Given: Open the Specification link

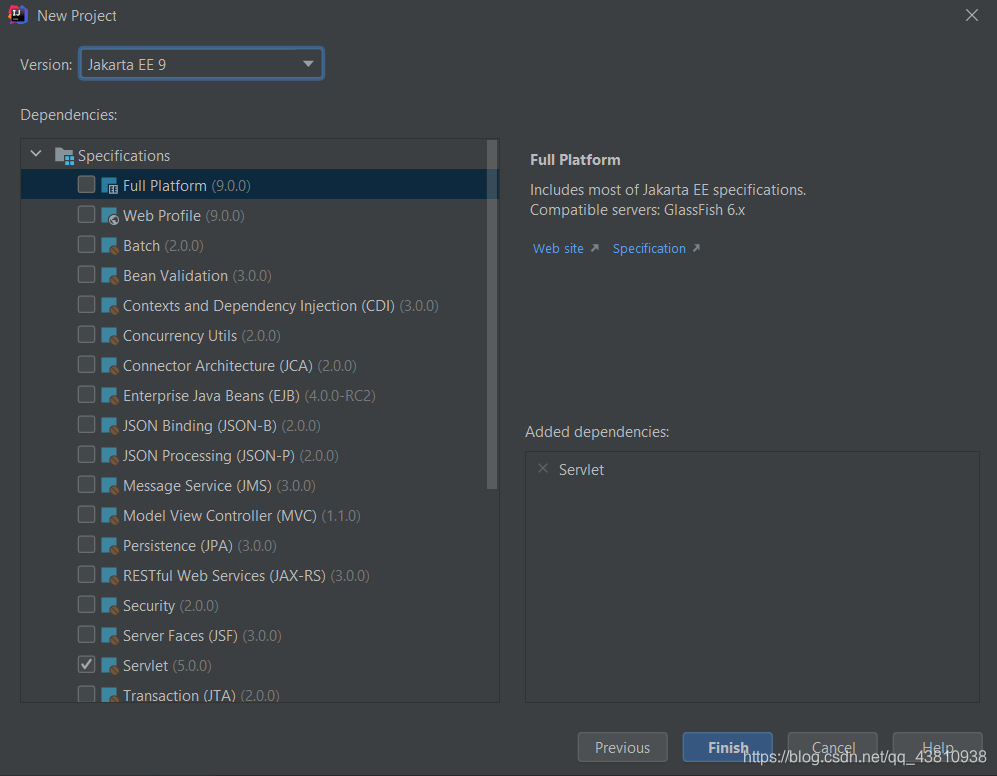Looking at the screenshot, I should (x=649, y=249).
